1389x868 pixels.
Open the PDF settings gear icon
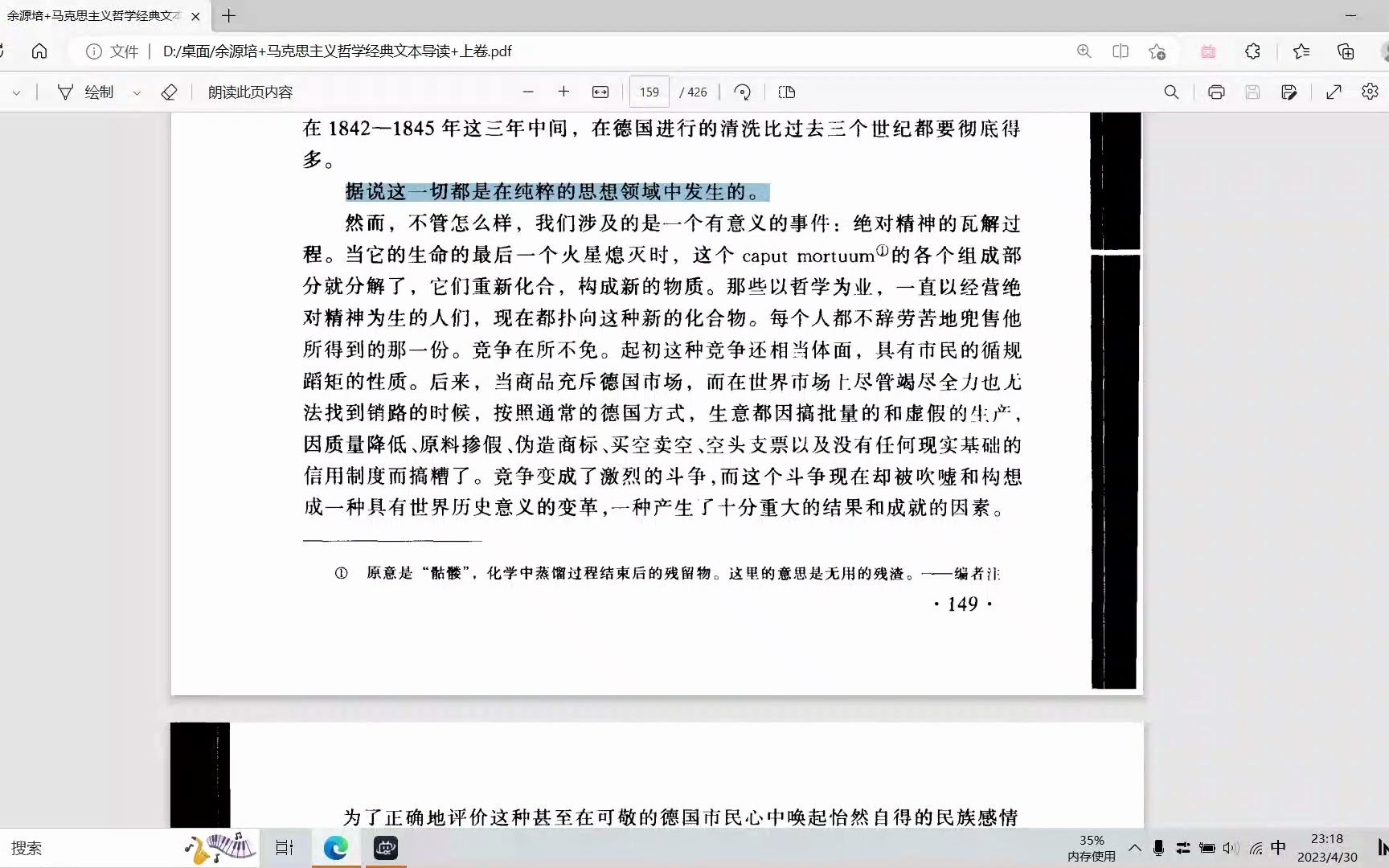pyautogui.click(x=1371, y=92)
